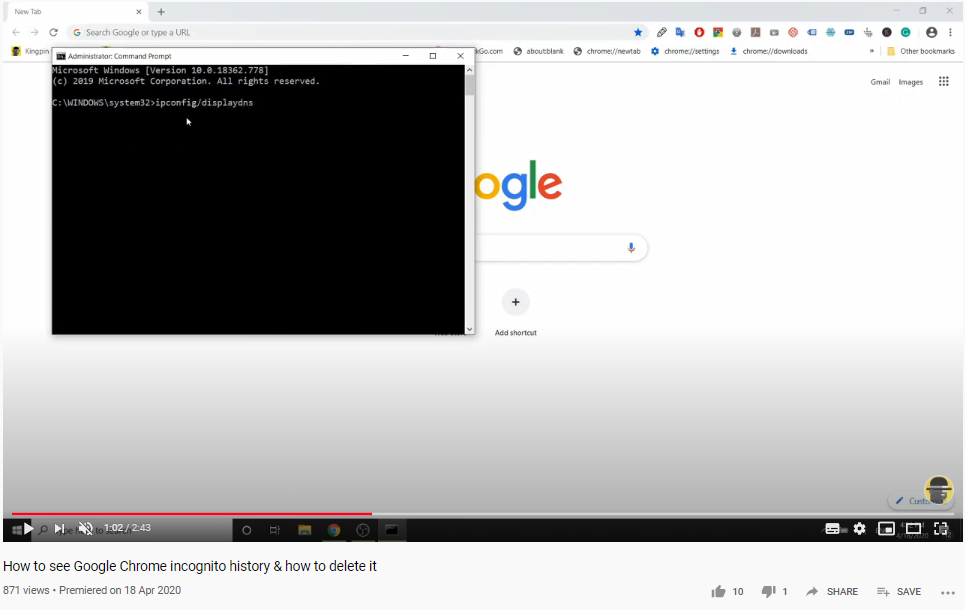965x610 pixels.
Task: Open the three-dot more actions menu
Action: pos(948,592)
